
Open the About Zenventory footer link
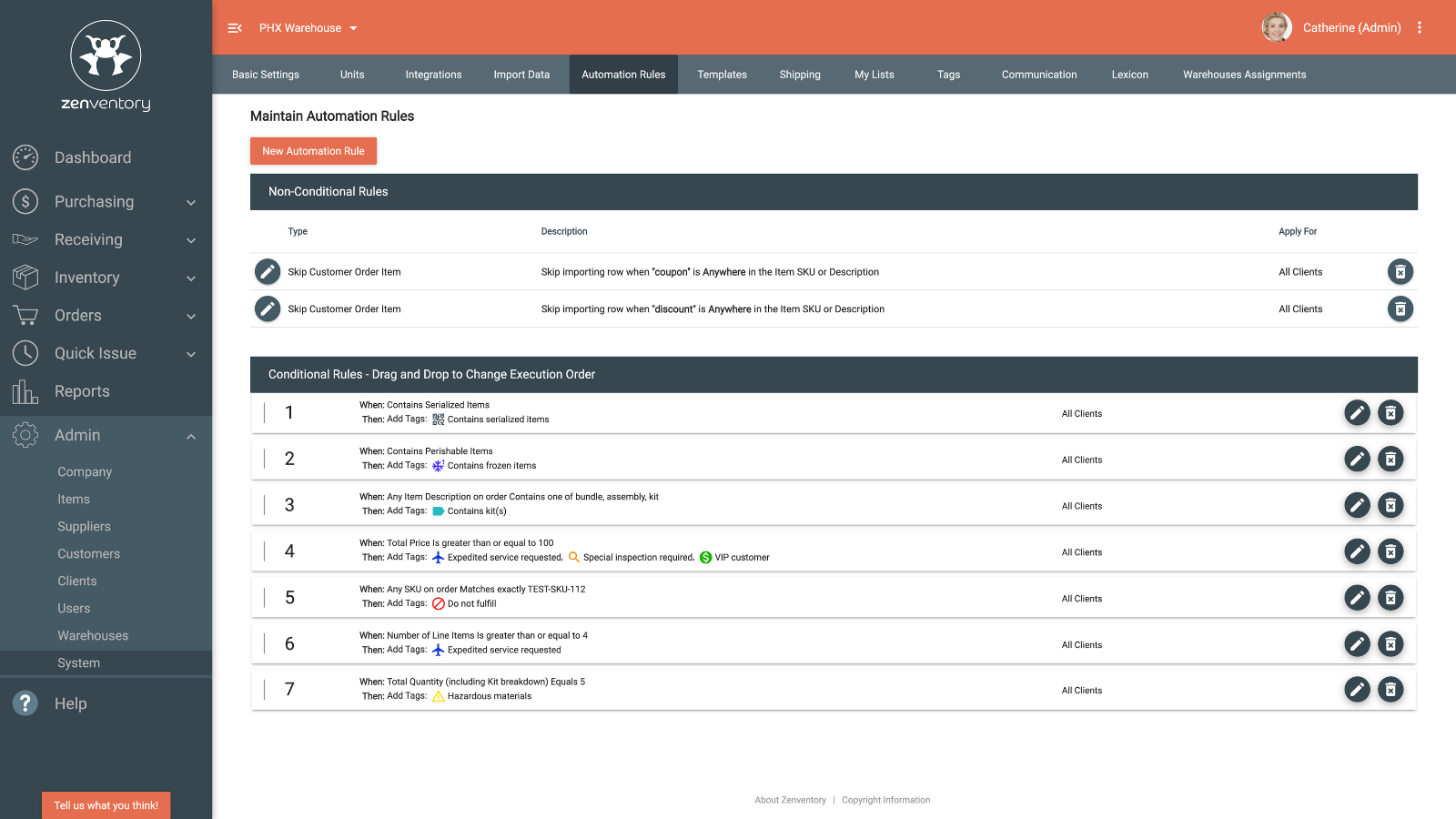point(790,800)
